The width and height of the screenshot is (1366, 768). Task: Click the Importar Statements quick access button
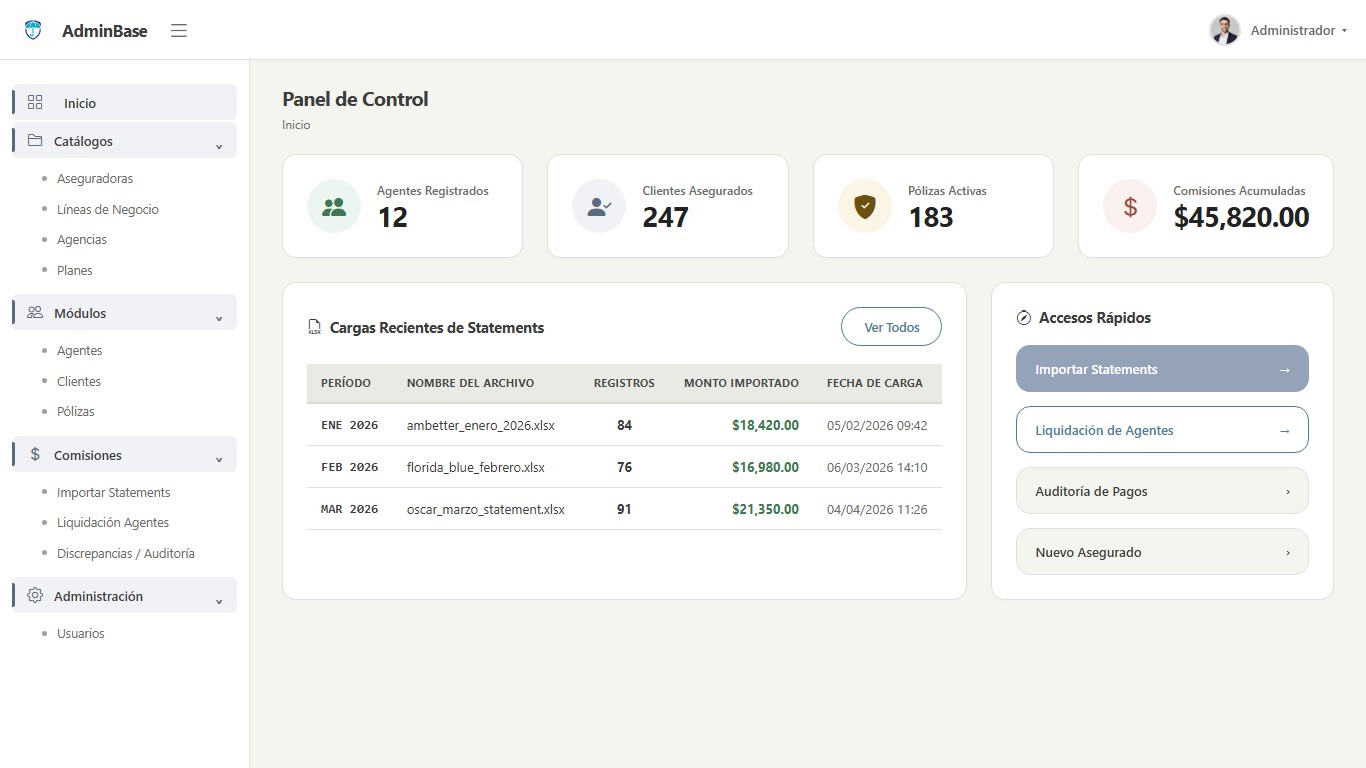coord(1162,369)
